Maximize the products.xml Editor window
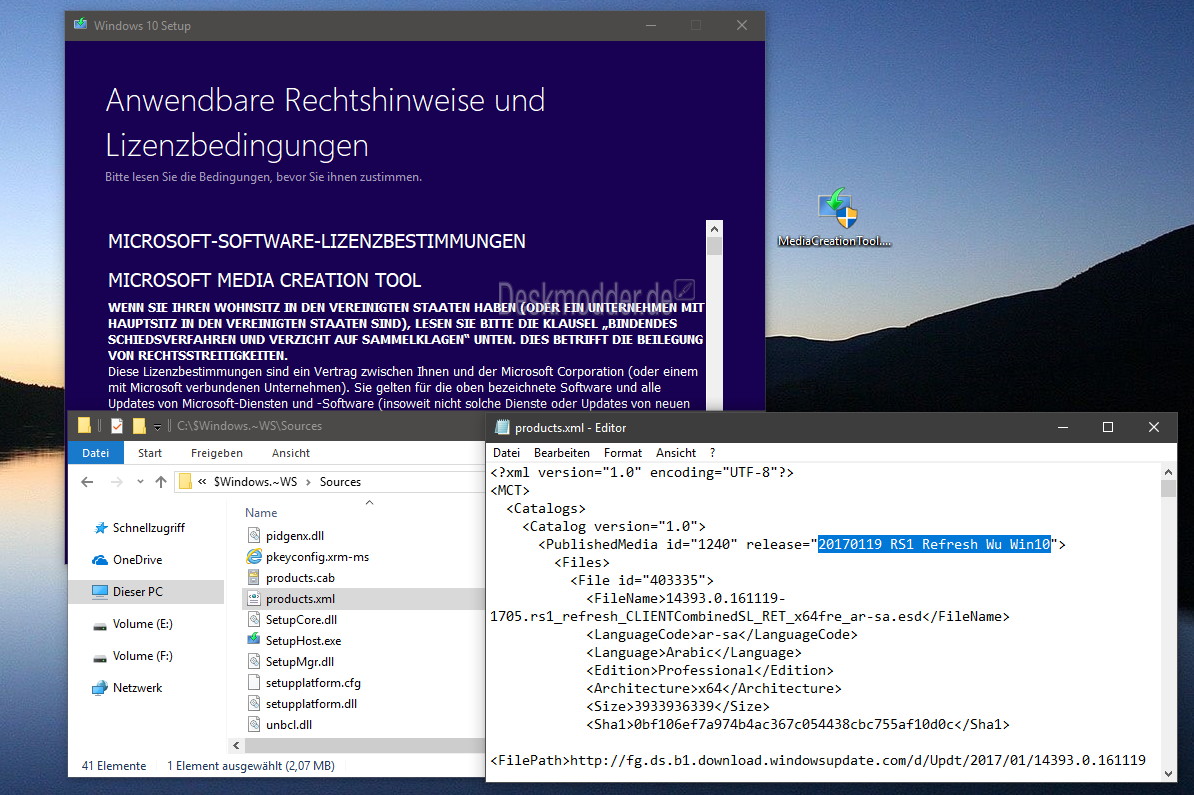 [1108, 427]
